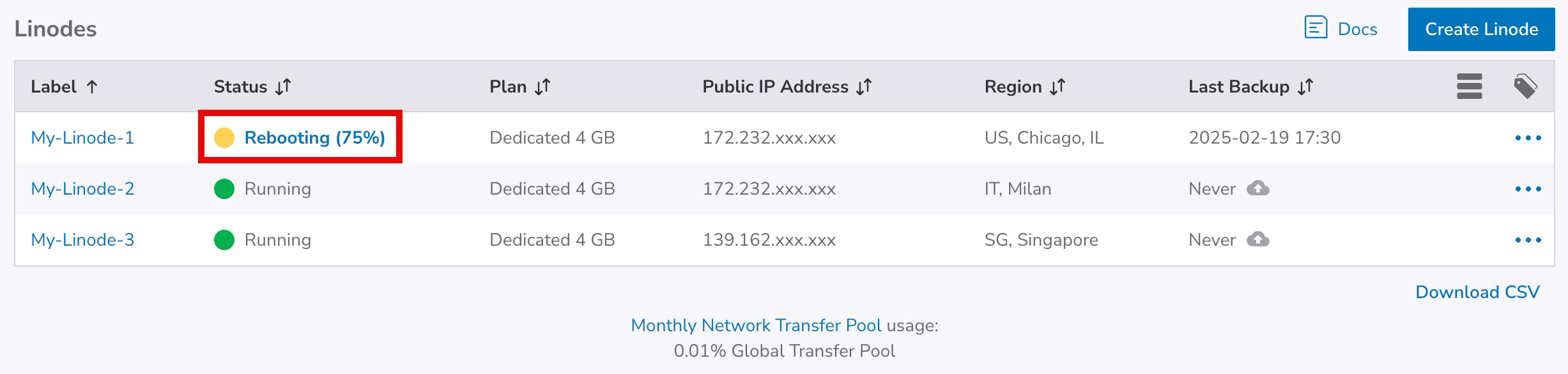This screenshot has height=374, width=1568.
Task: Click the Rebooting (75%) status
Action: [314, 138]
